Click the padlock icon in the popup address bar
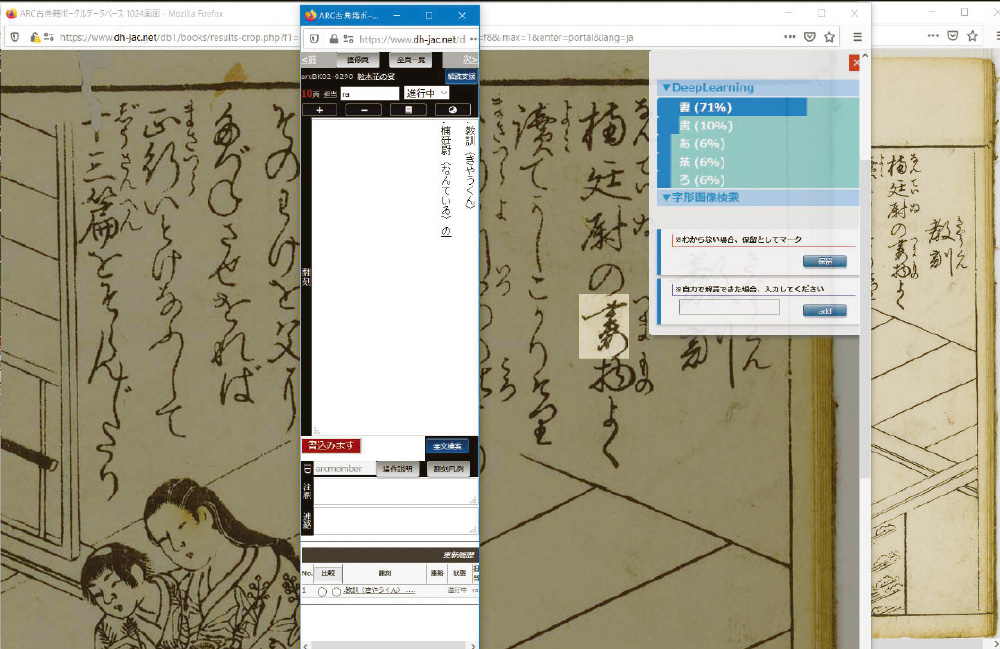 [x=334, y=39]
